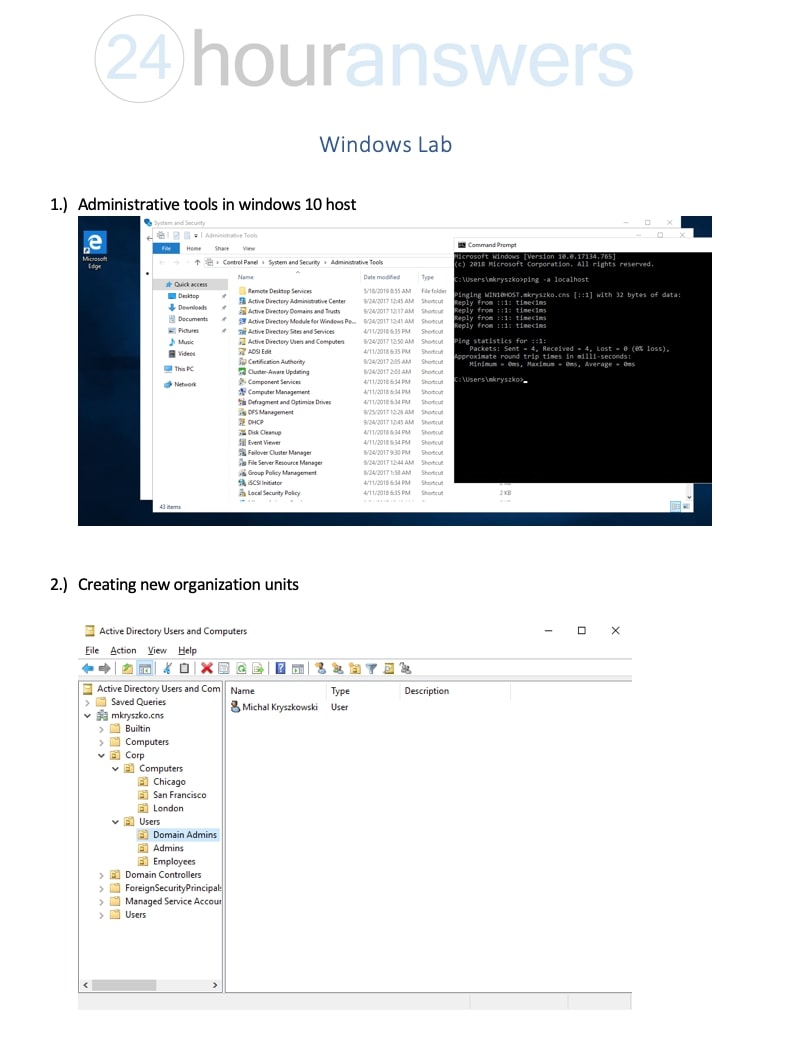The image size is (786, 1048).
Task: Click the red Delete icon in toolbar
Action: coord(206,669)
